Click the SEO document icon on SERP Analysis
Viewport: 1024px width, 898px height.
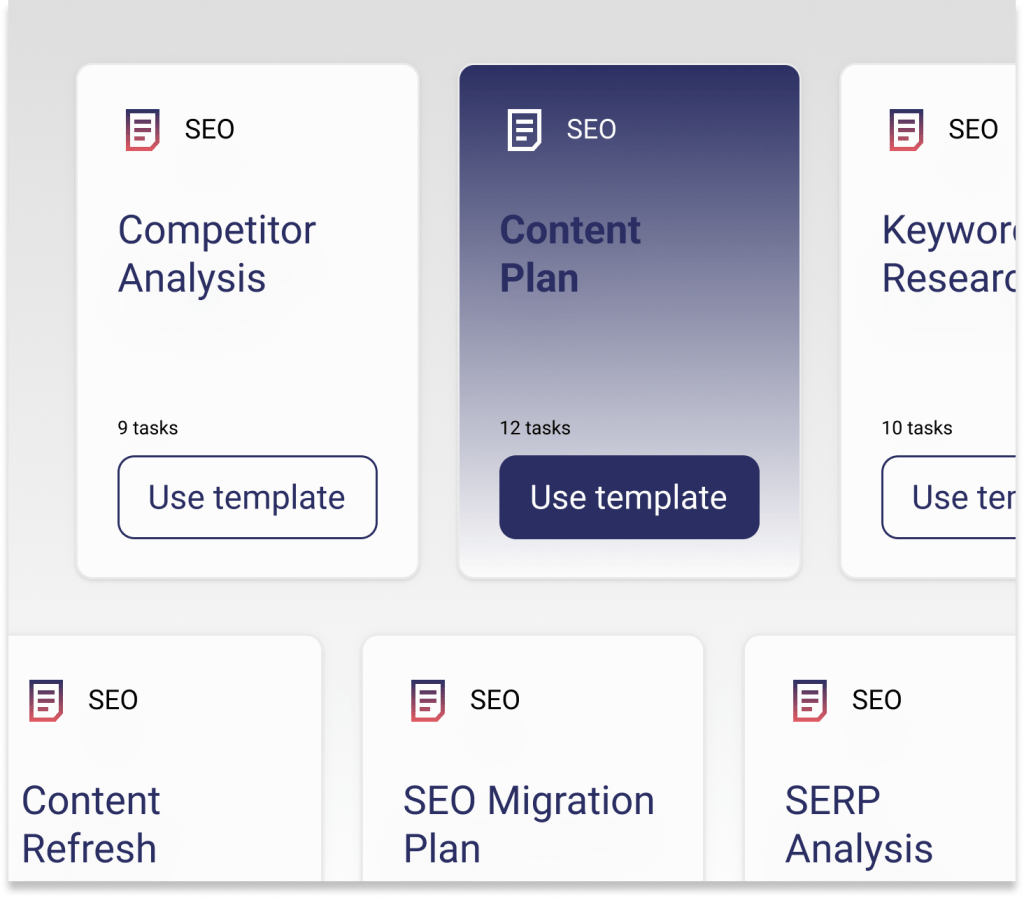pyautogui.click(x=811, y=700)
